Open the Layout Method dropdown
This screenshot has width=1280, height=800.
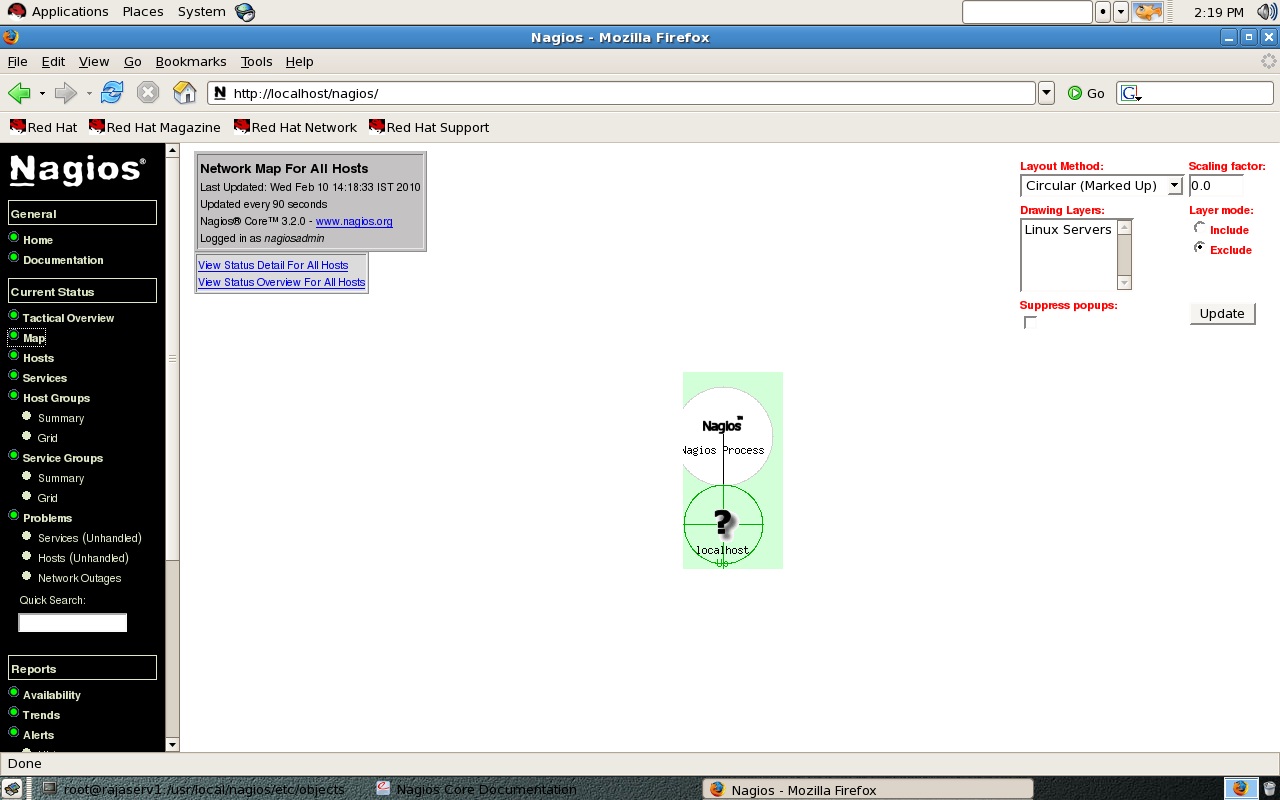(1102, 186)
